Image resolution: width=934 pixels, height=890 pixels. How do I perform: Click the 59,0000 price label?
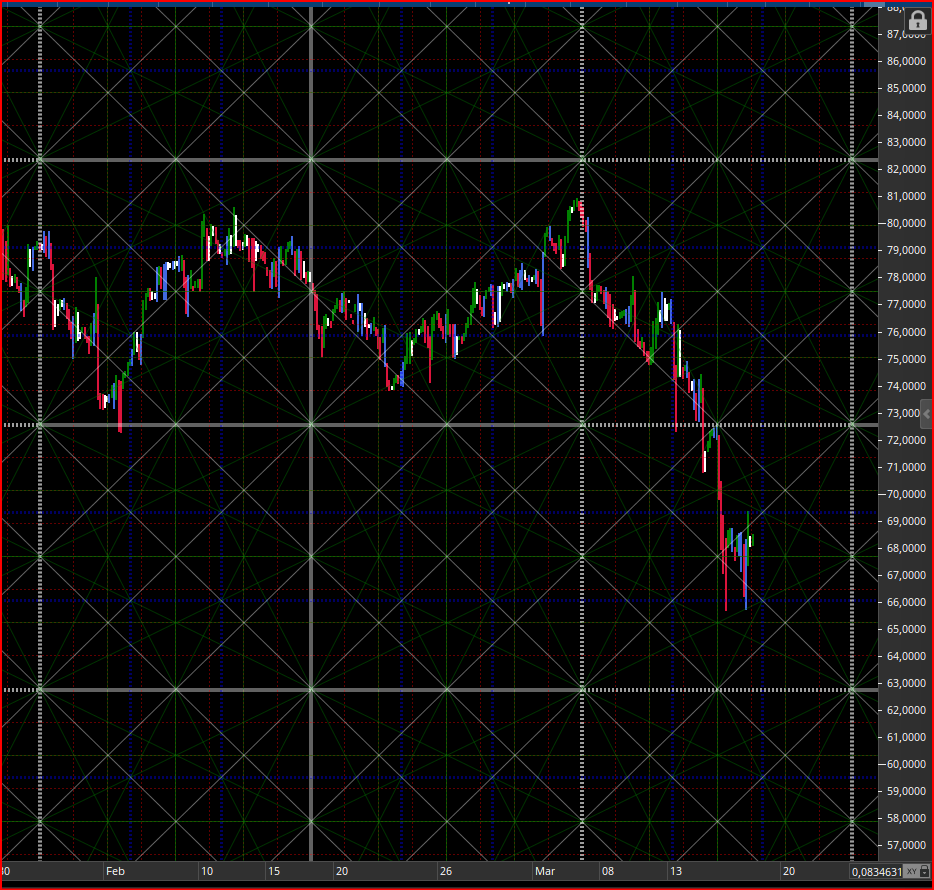(x=906, y=791)
